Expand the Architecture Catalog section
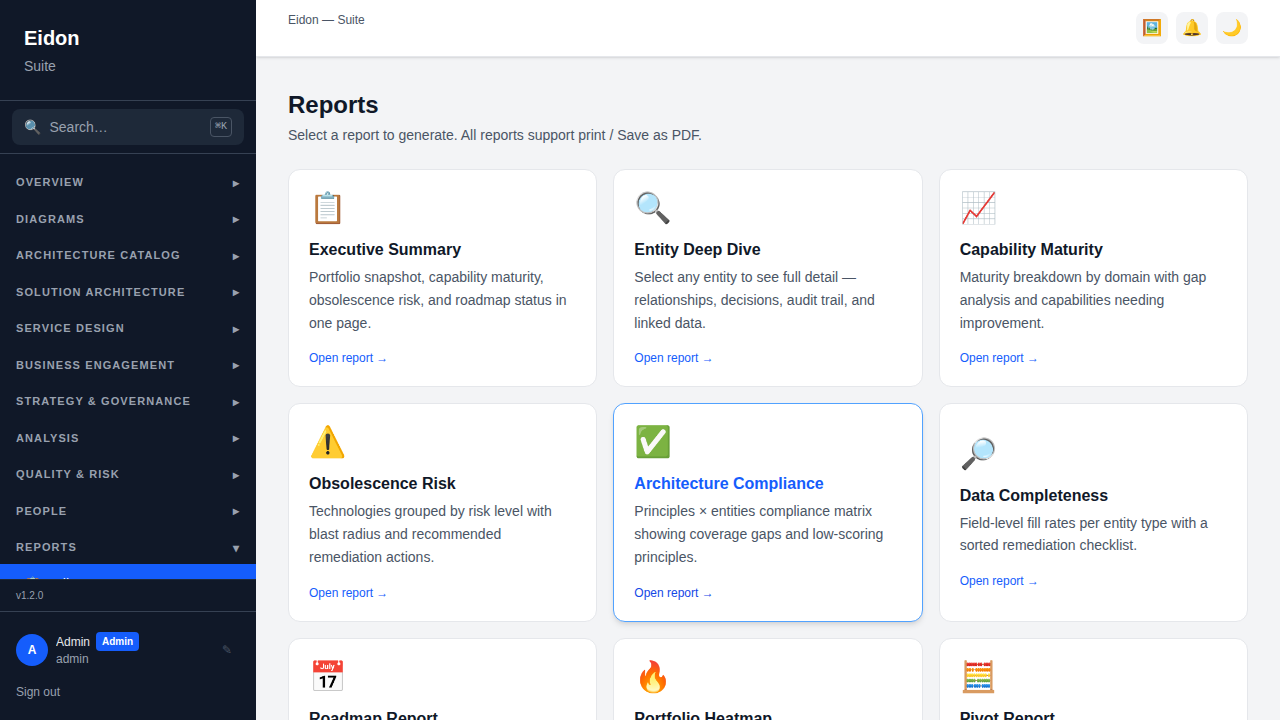The image size is (1280, 720). (x=128, y=256)
